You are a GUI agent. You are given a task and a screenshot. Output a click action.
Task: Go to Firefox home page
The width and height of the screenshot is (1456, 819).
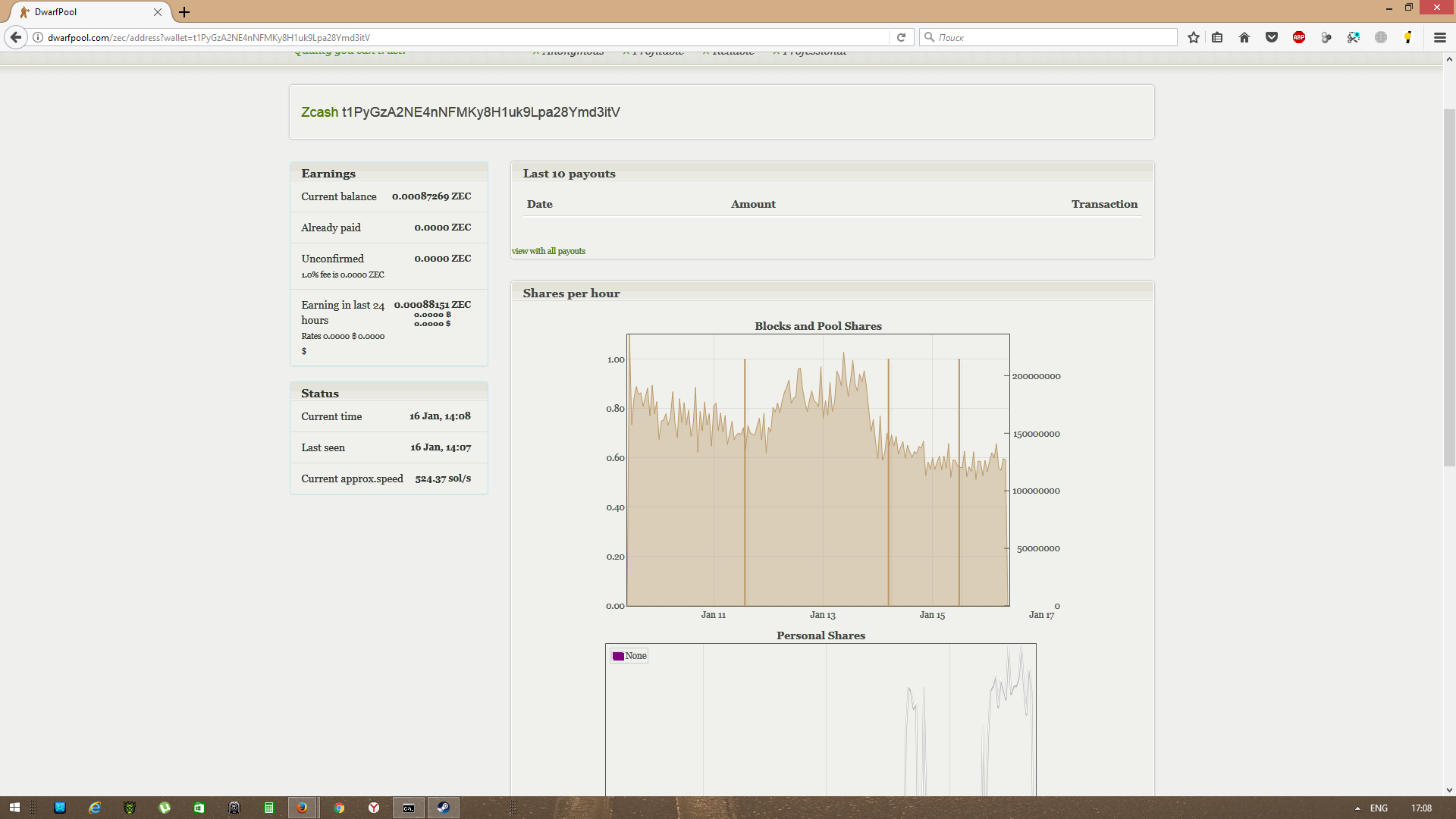1244,37
